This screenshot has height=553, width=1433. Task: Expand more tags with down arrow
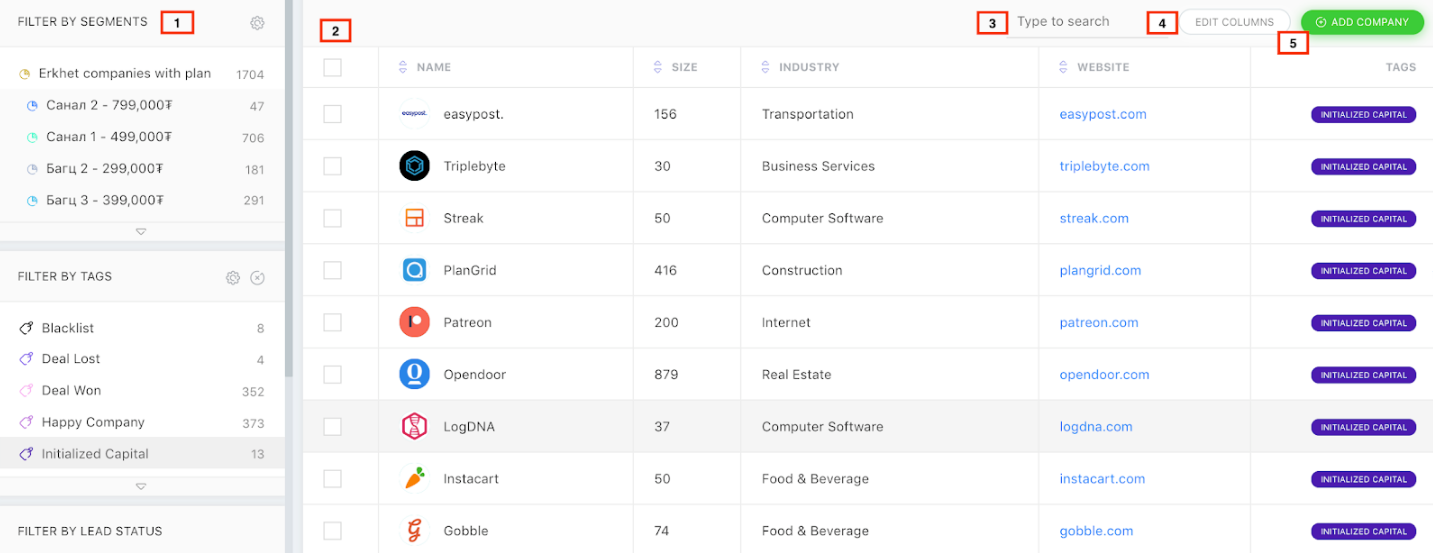click(x=141, y=486)
